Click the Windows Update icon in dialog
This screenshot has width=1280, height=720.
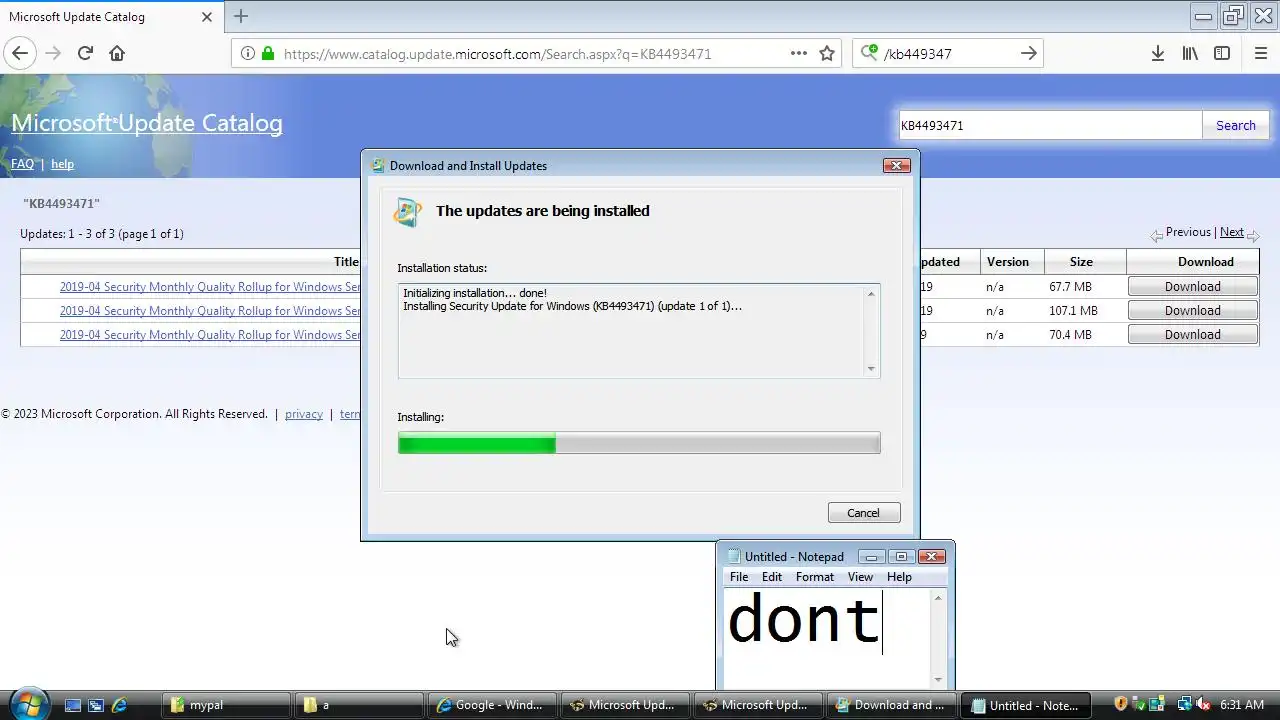pyautogui.click(x=408, y=212)
